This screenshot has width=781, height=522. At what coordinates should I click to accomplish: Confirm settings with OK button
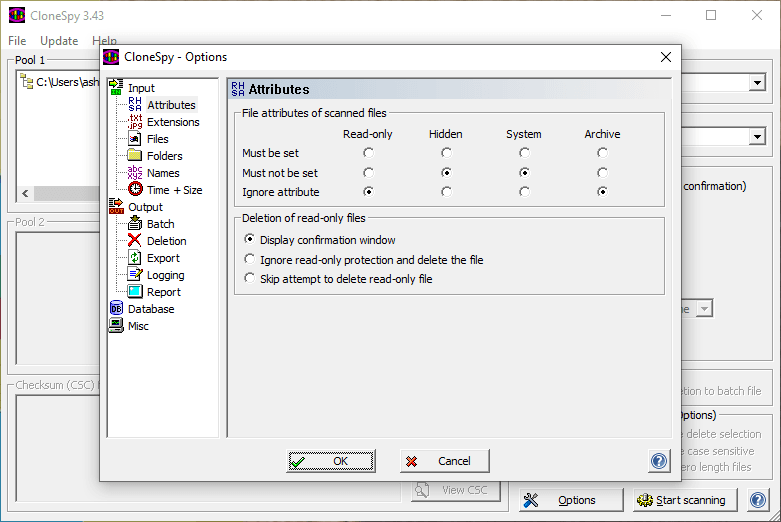tap(331, 461)
